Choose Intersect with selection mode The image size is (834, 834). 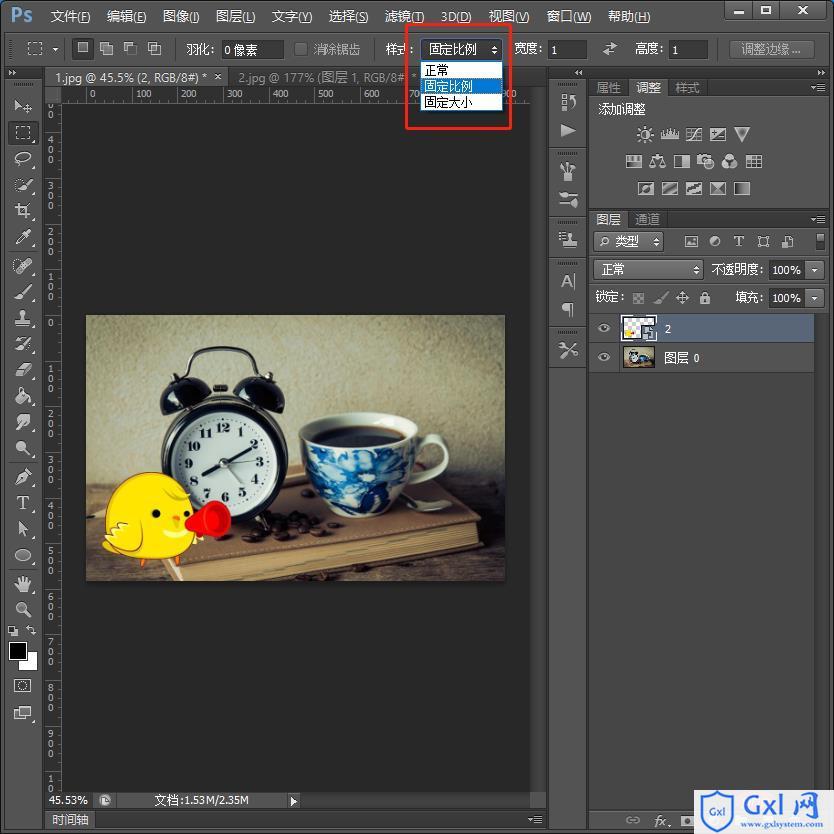coord(154,49)
